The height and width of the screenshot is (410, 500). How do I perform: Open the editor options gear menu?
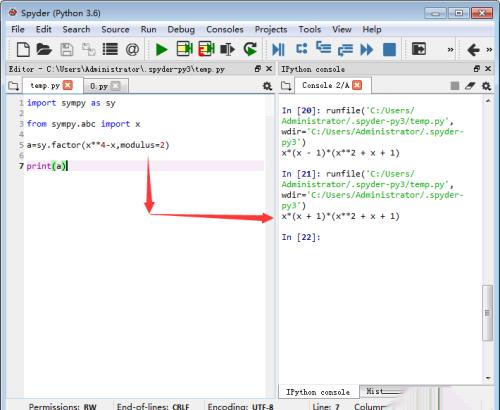(267, 86)
